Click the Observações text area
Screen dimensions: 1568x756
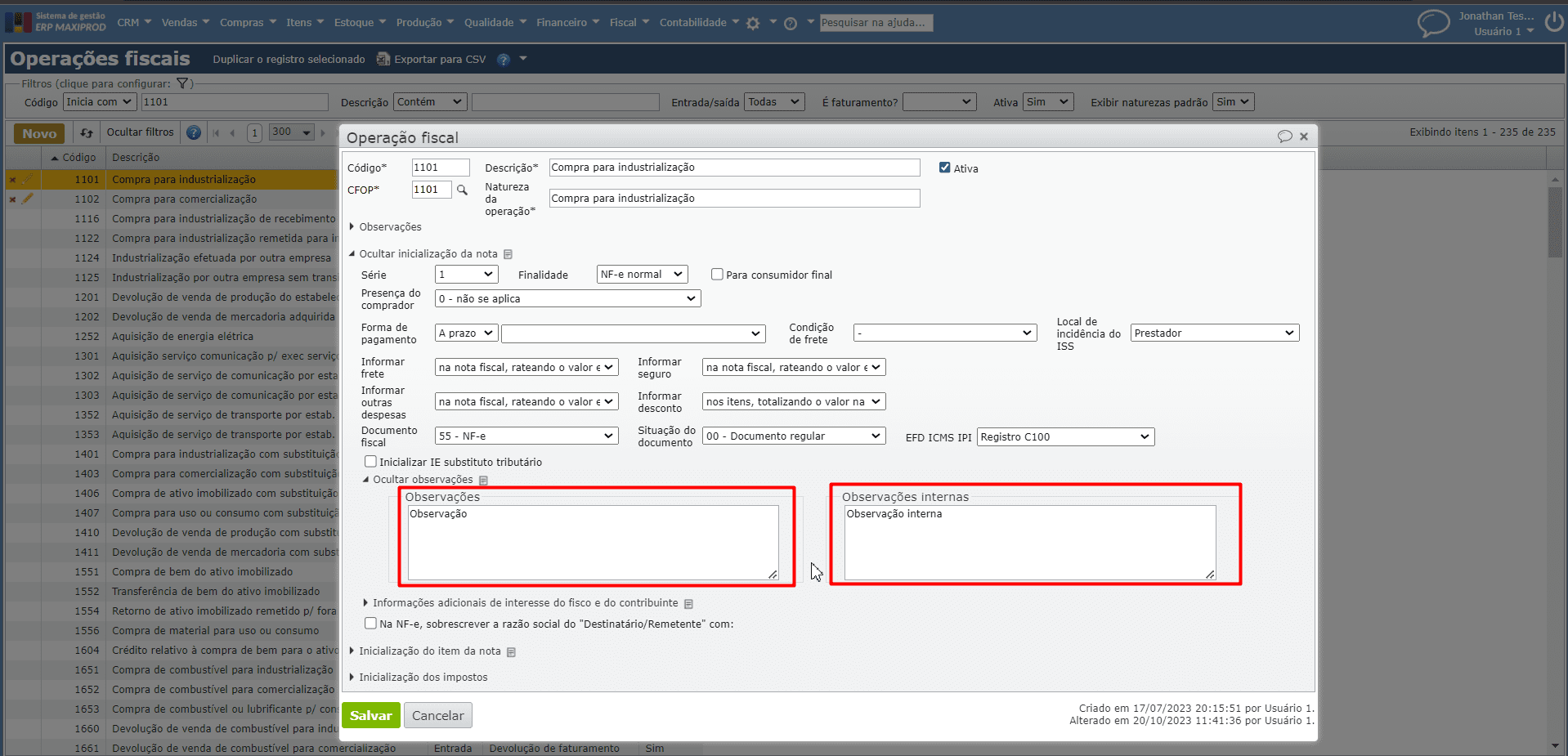[x=593, y=543]
